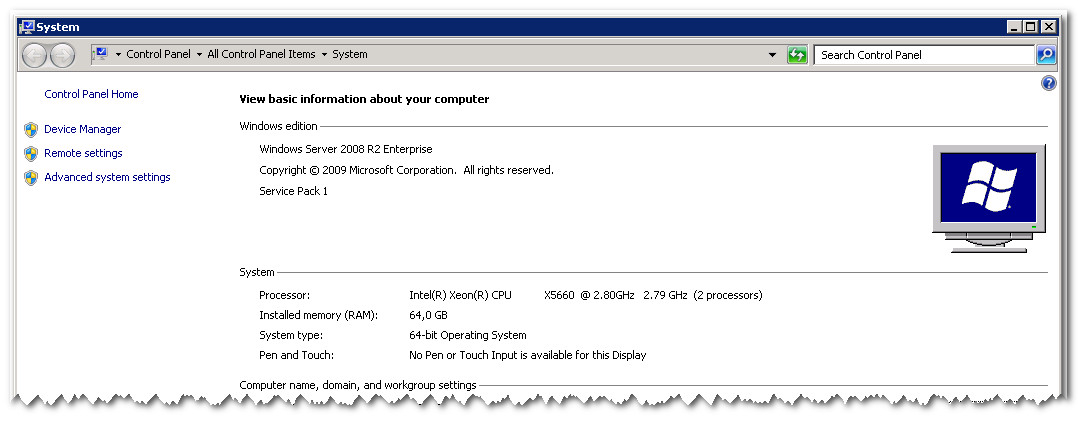Click the computer icon in the address bar
Image resolution: width=1078 pixels, height=422 pixels.
pyautogui.click(x=101, y=54)
